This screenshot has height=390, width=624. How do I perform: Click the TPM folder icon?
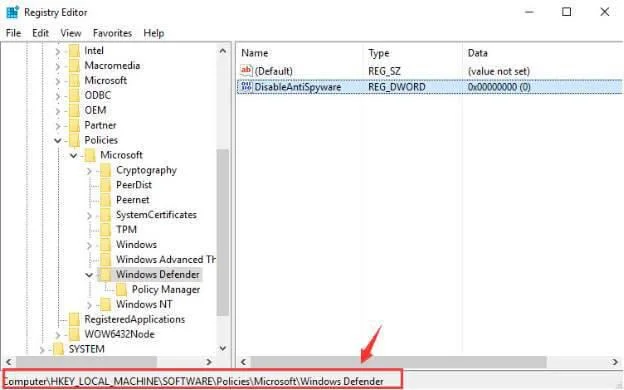(x=105, y=230)
